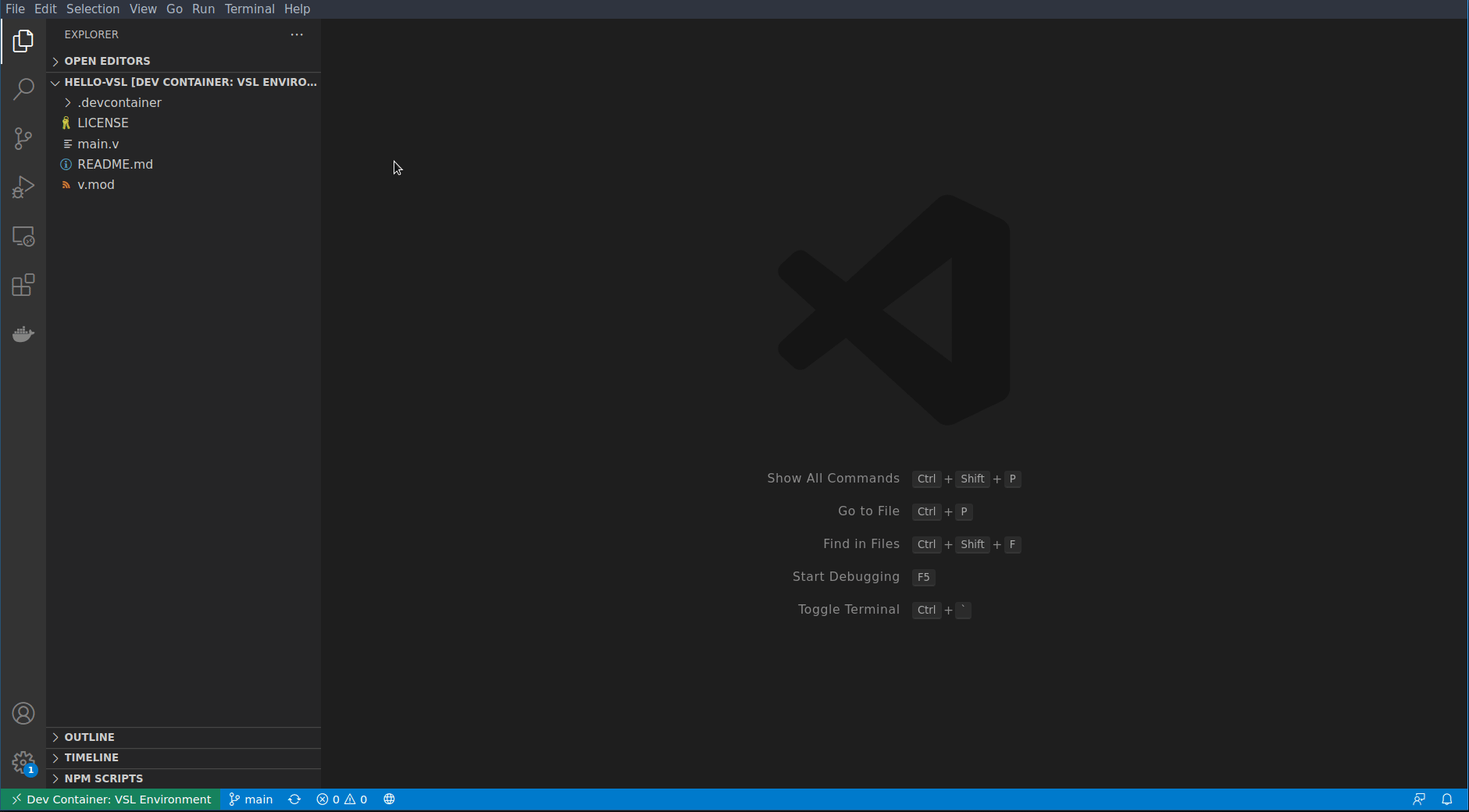Open the Explorer view in activity bar
This screenshot has height=812, width=1469.
pyautogui.click(x=23, y=41)
